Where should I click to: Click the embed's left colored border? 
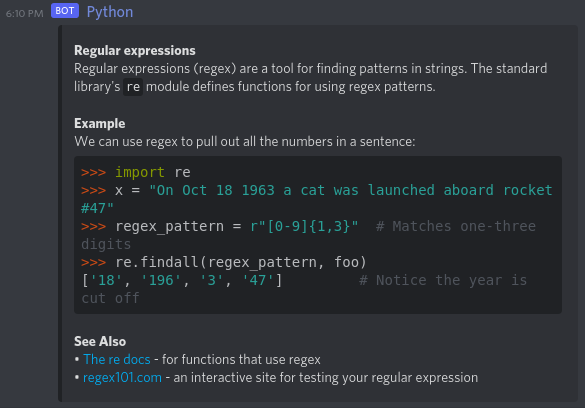60,213
